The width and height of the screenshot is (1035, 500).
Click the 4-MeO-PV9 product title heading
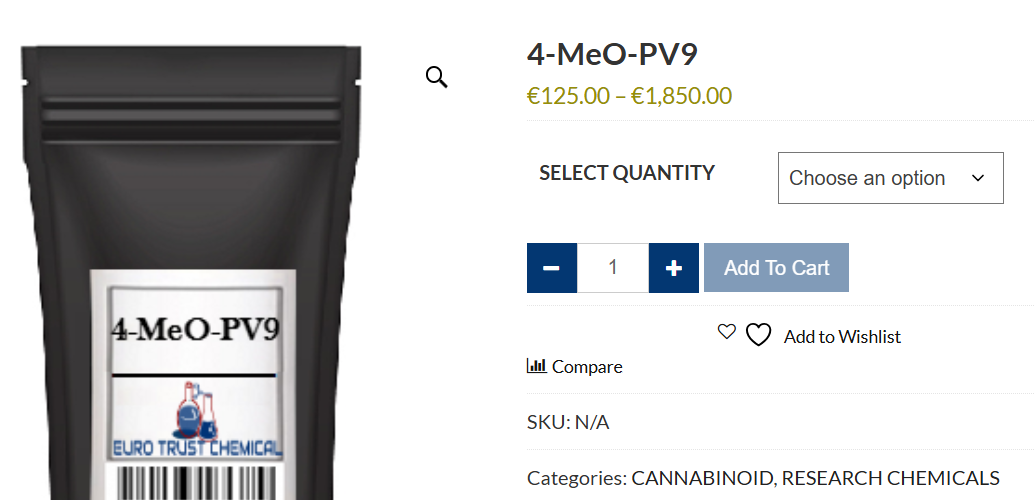612,55
